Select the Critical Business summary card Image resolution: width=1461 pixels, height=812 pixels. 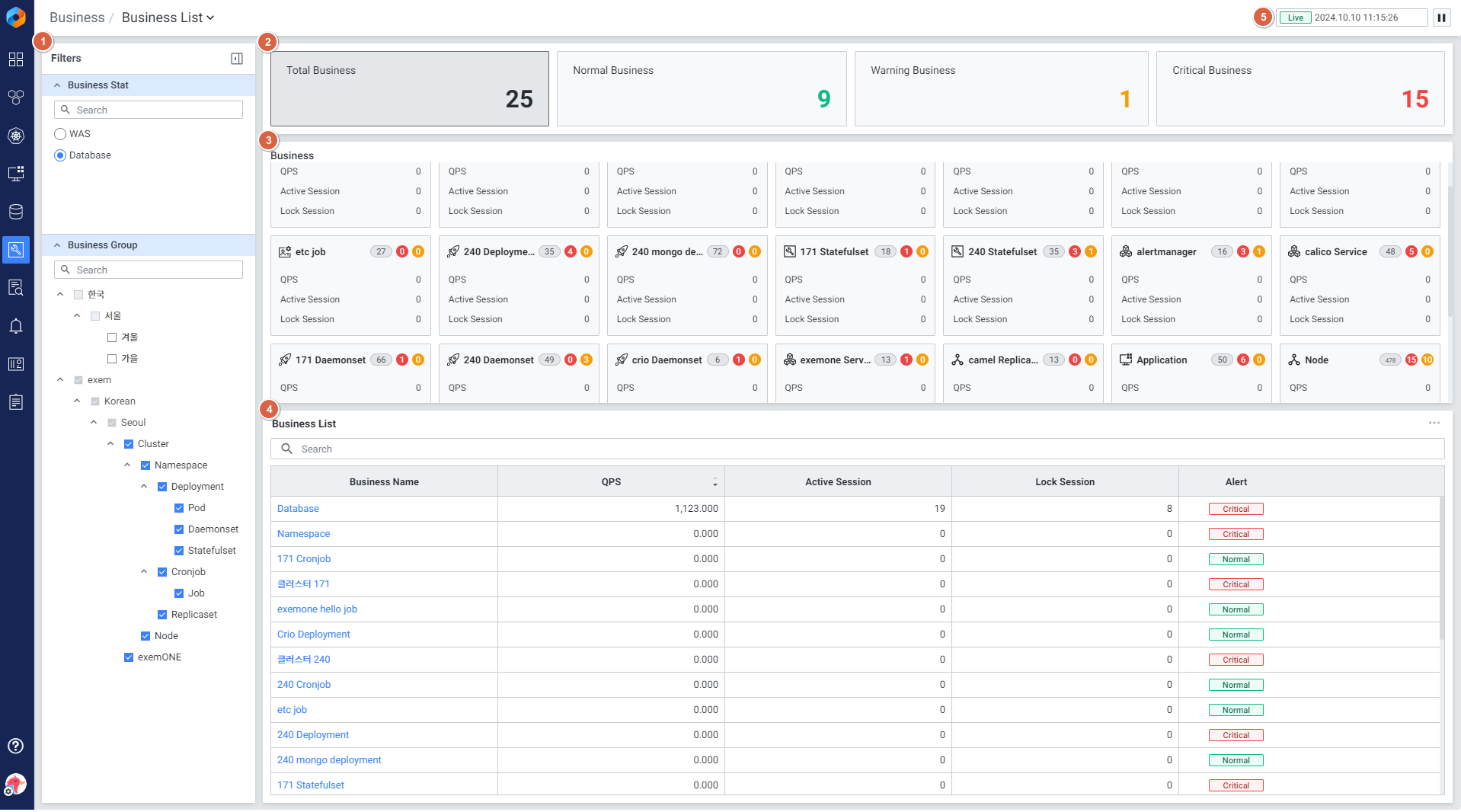click(x=1300, y=88)
